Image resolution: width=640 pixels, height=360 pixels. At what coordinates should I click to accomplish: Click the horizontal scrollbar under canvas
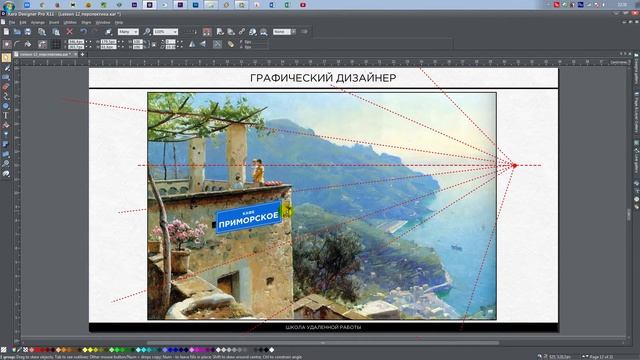click(x=322, y=343)
